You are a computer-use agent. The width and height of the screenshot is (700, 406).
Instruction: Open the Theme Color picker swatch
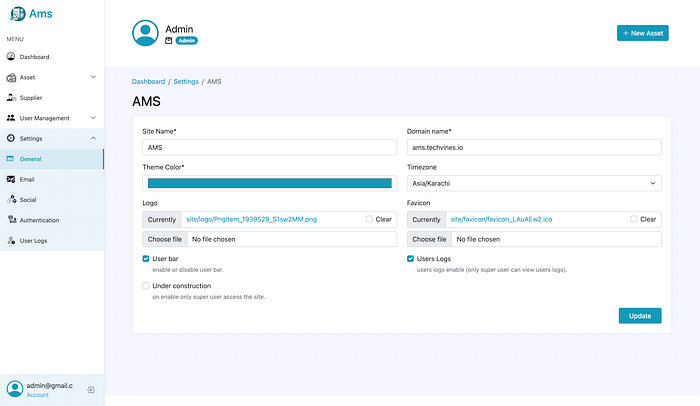270,183
